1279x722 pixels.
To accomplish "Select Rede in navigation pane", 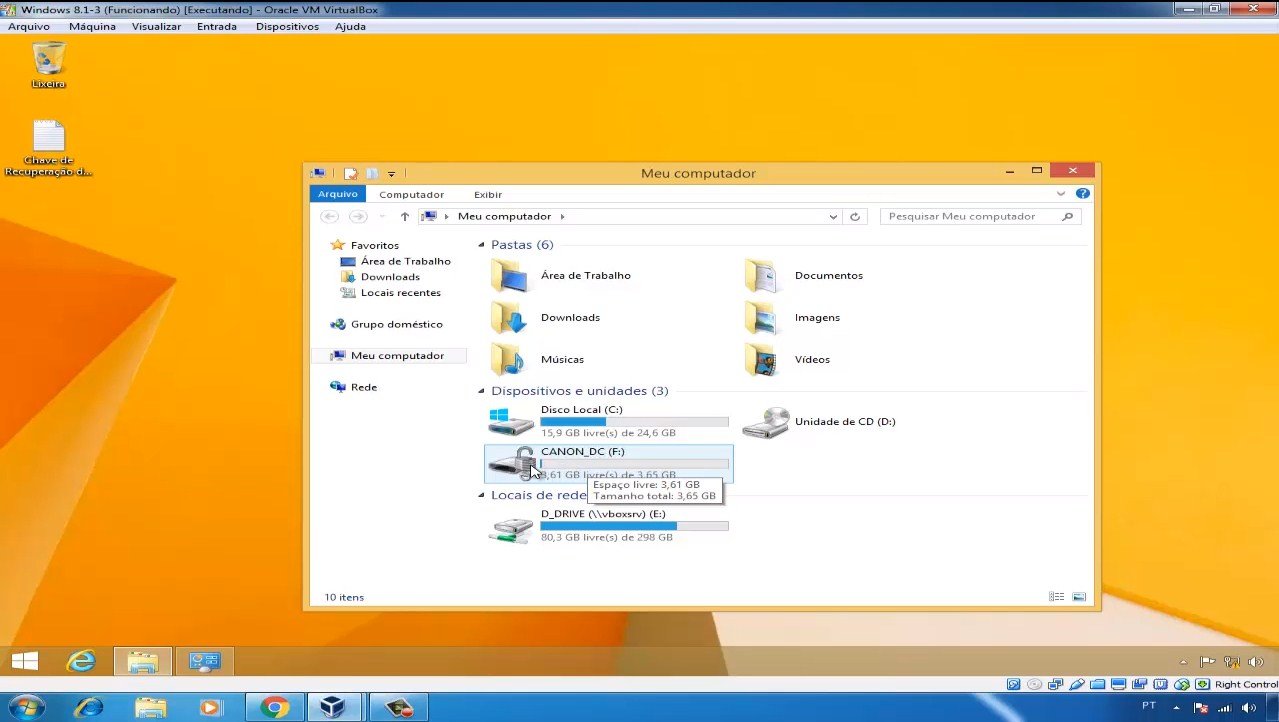I will [354, 387].
